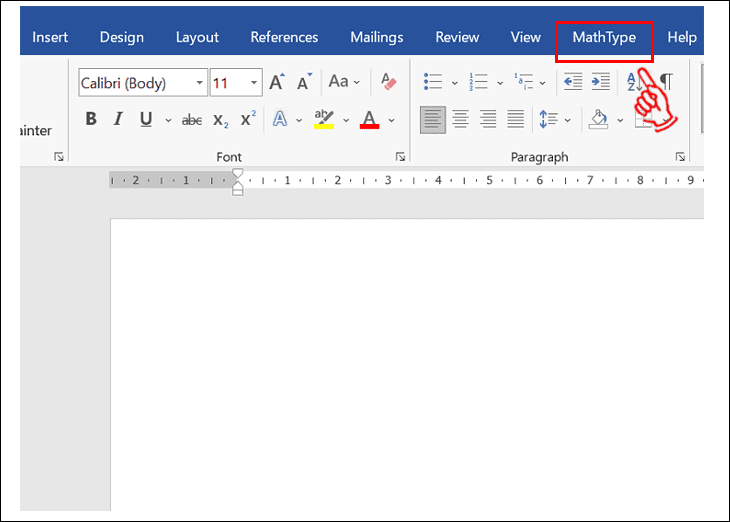Open the Clipboard dialog launcher

pyautogui.click(x=59, y=157)
